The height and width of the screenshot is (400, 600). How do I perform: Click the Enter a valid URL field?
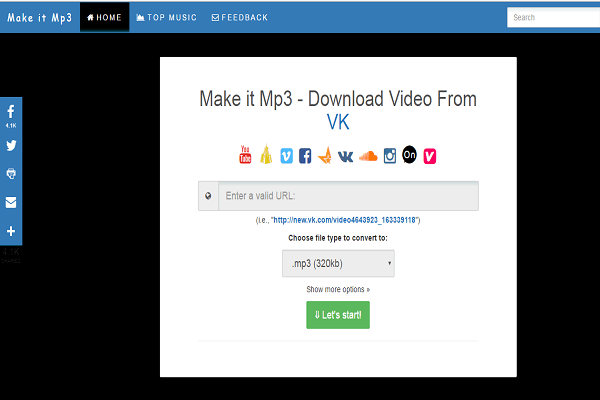(x=348, y=196)
